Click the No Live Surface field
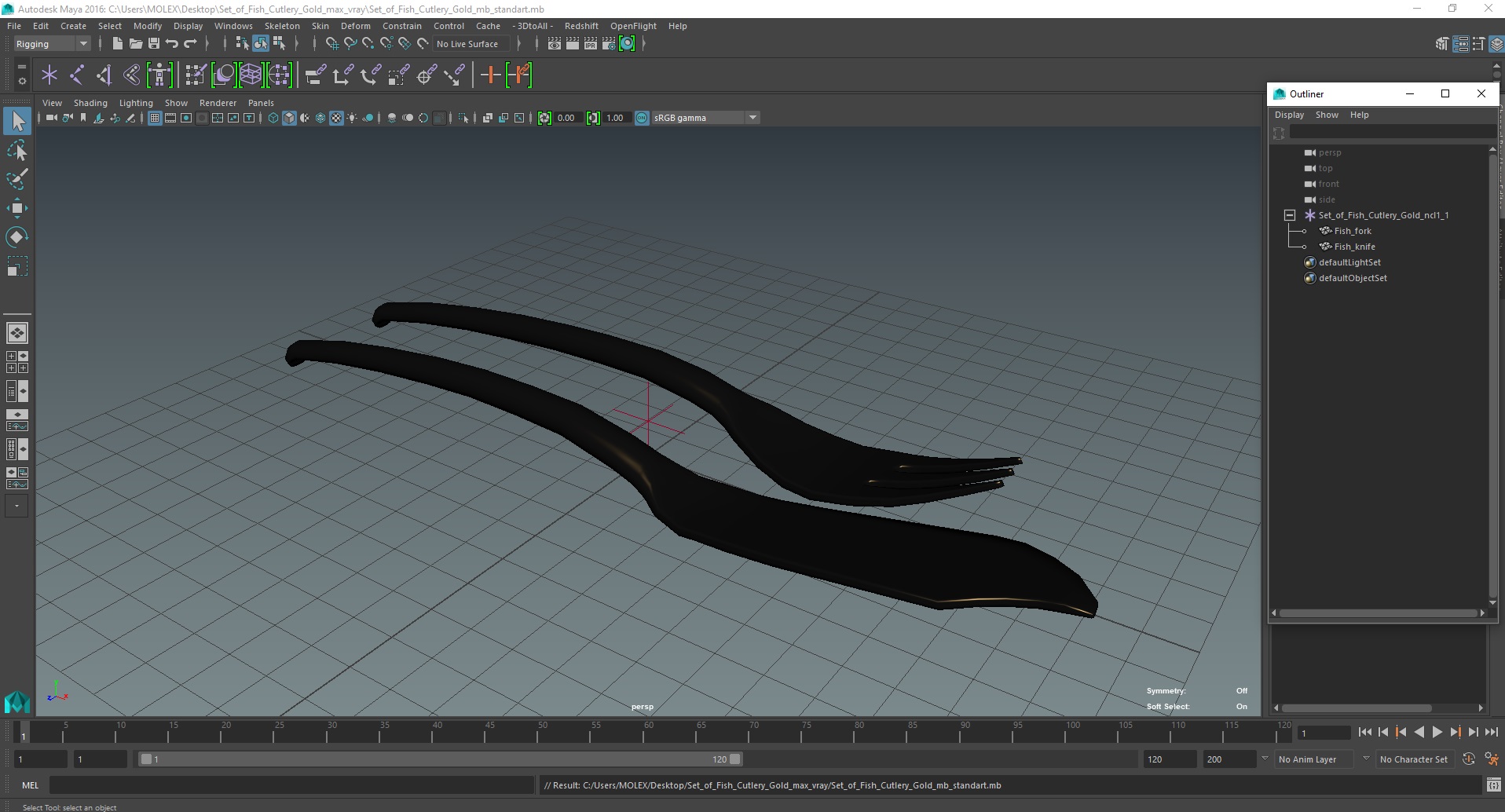 coord(472,44)
